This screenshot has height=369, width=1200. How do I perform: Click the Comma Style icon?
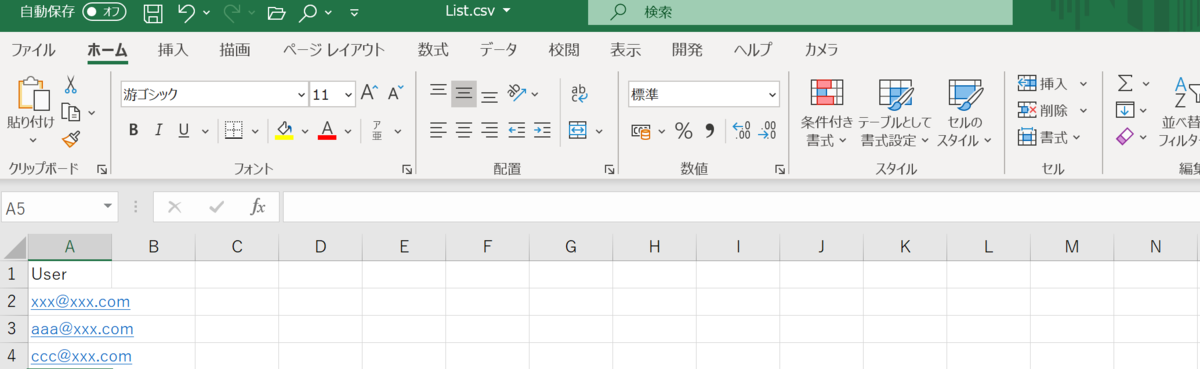click(709, 130)
